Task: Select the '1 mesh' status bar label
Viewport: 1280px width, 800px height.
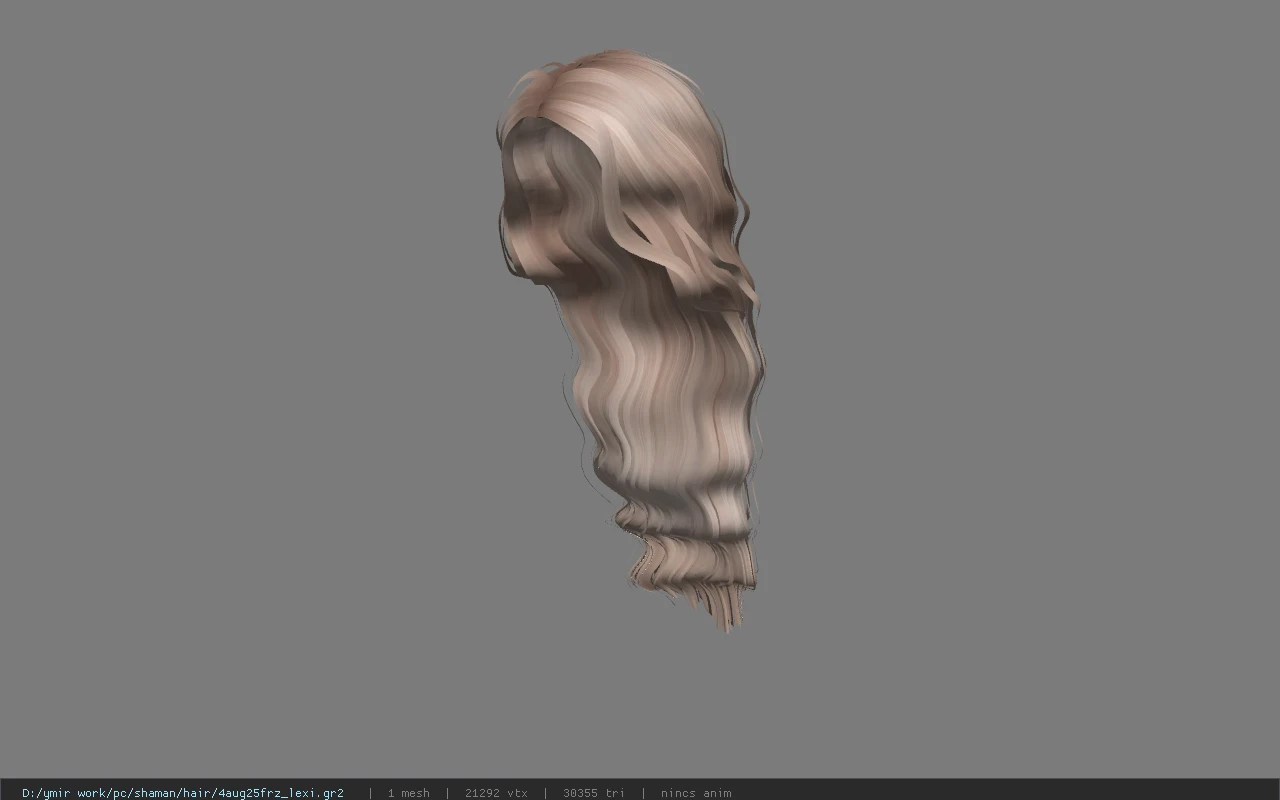Action: tap(409, 793)
